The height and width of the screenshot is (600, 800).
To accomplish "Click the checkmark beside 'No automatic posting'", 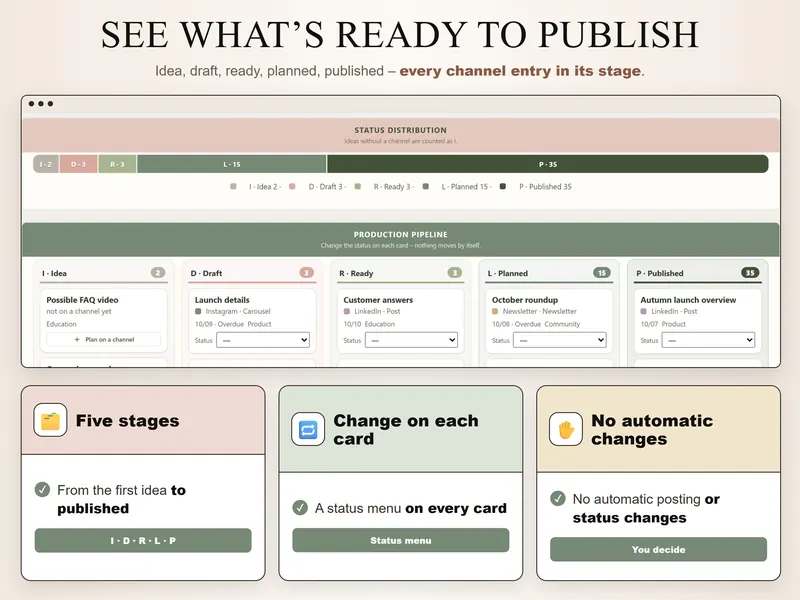I will [558, 498].
